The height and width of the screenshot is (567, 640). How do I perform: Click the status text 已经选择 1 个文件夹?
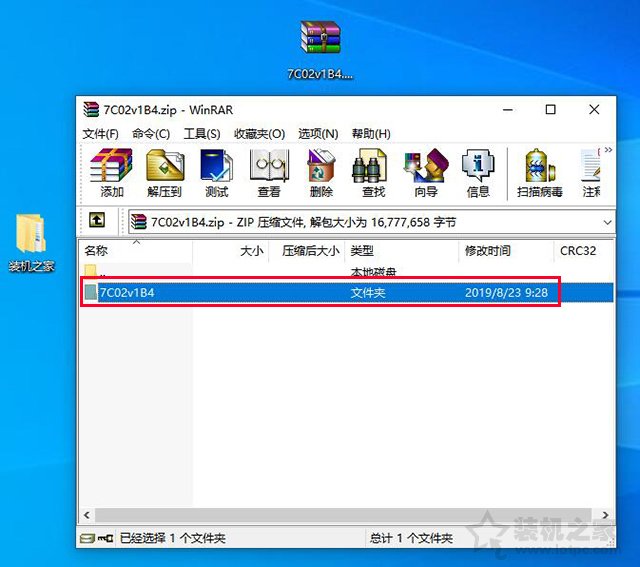[x=173, y=538]
